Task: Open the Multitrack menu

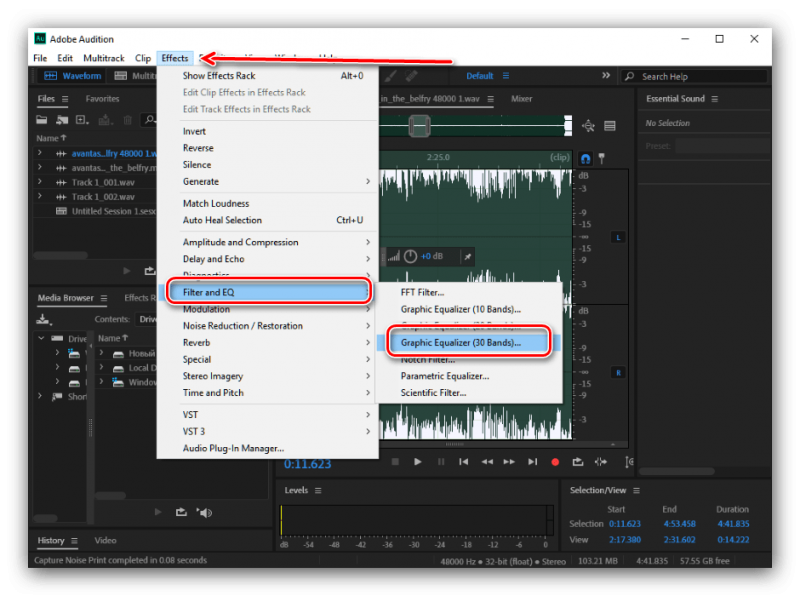Action: 104,58
